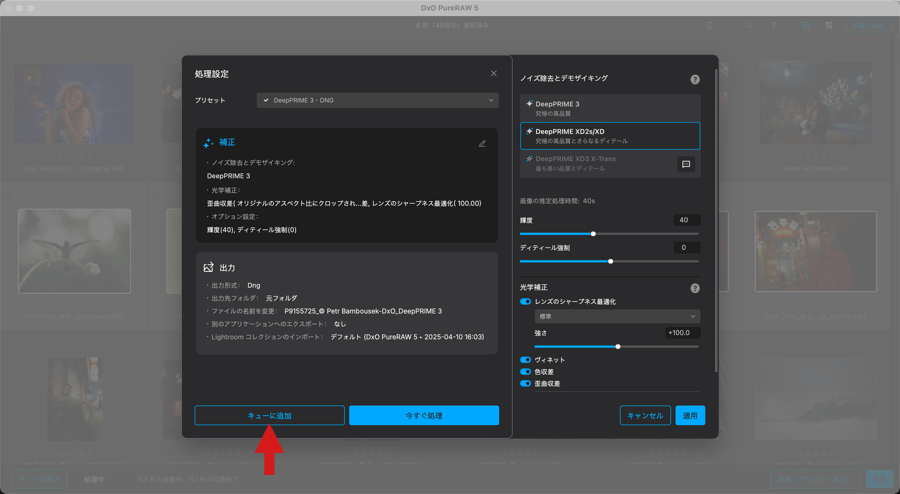
Task: Click the alternate layout view icon beside grid view
Action: click(829, 25)
